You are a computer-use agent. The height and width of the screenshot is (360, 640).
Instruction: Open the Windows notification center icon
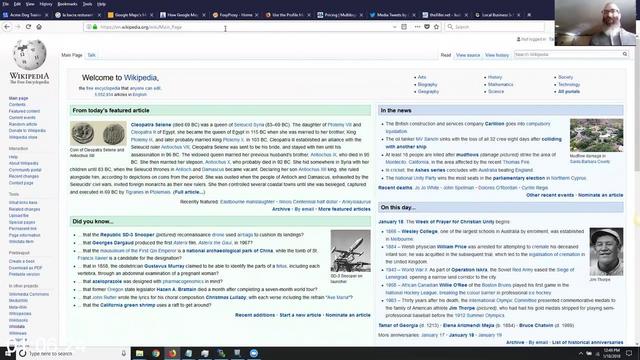pos(629,353)
